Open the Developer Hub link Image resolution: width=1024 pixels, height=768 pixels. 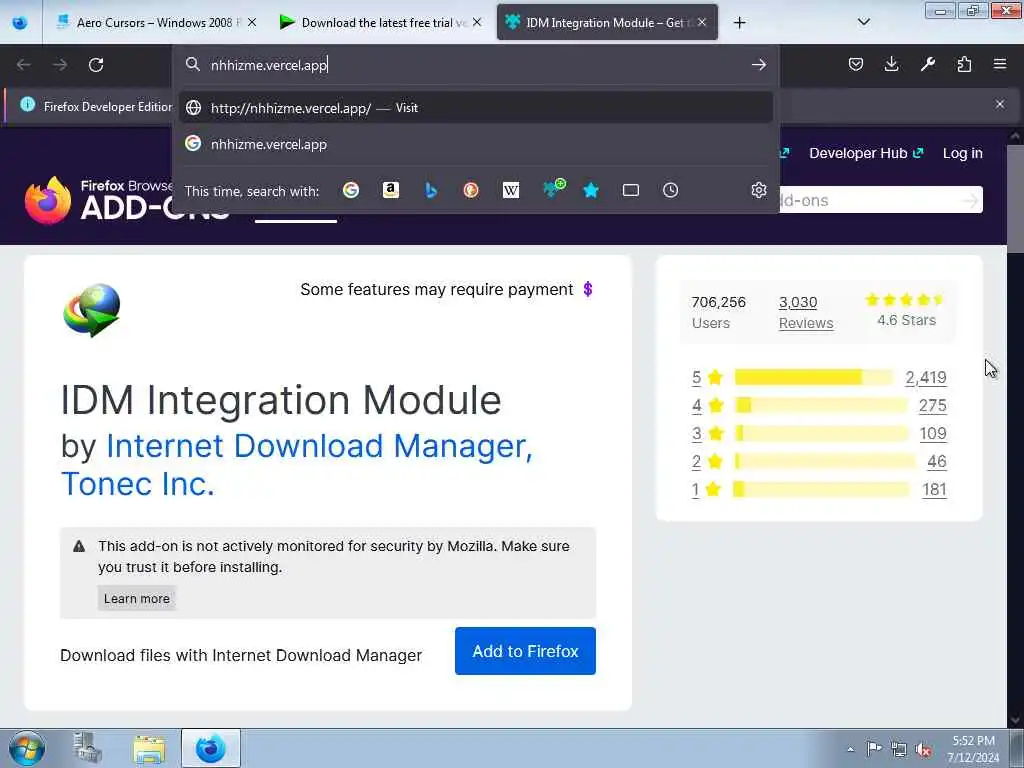pos(866,153)
